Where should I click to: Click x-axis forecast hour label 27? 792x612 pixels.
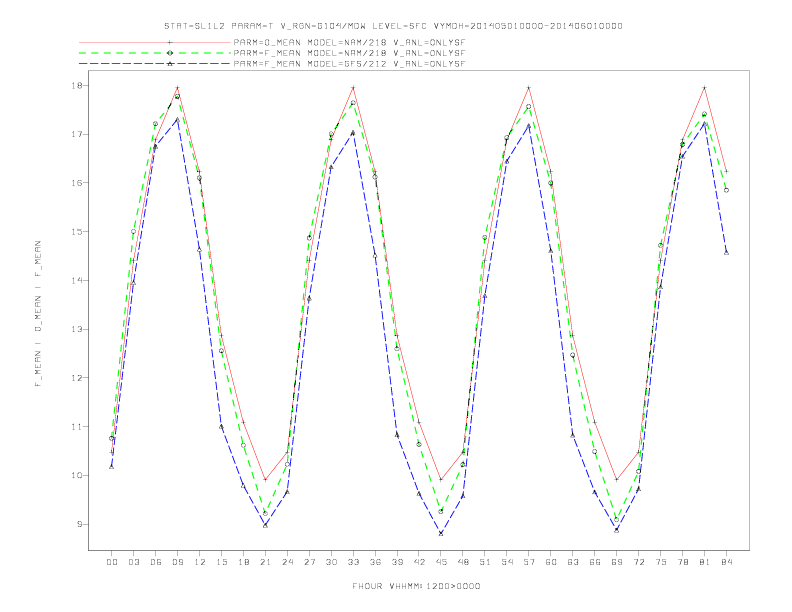pyautogui.click(x=309, y=562)
